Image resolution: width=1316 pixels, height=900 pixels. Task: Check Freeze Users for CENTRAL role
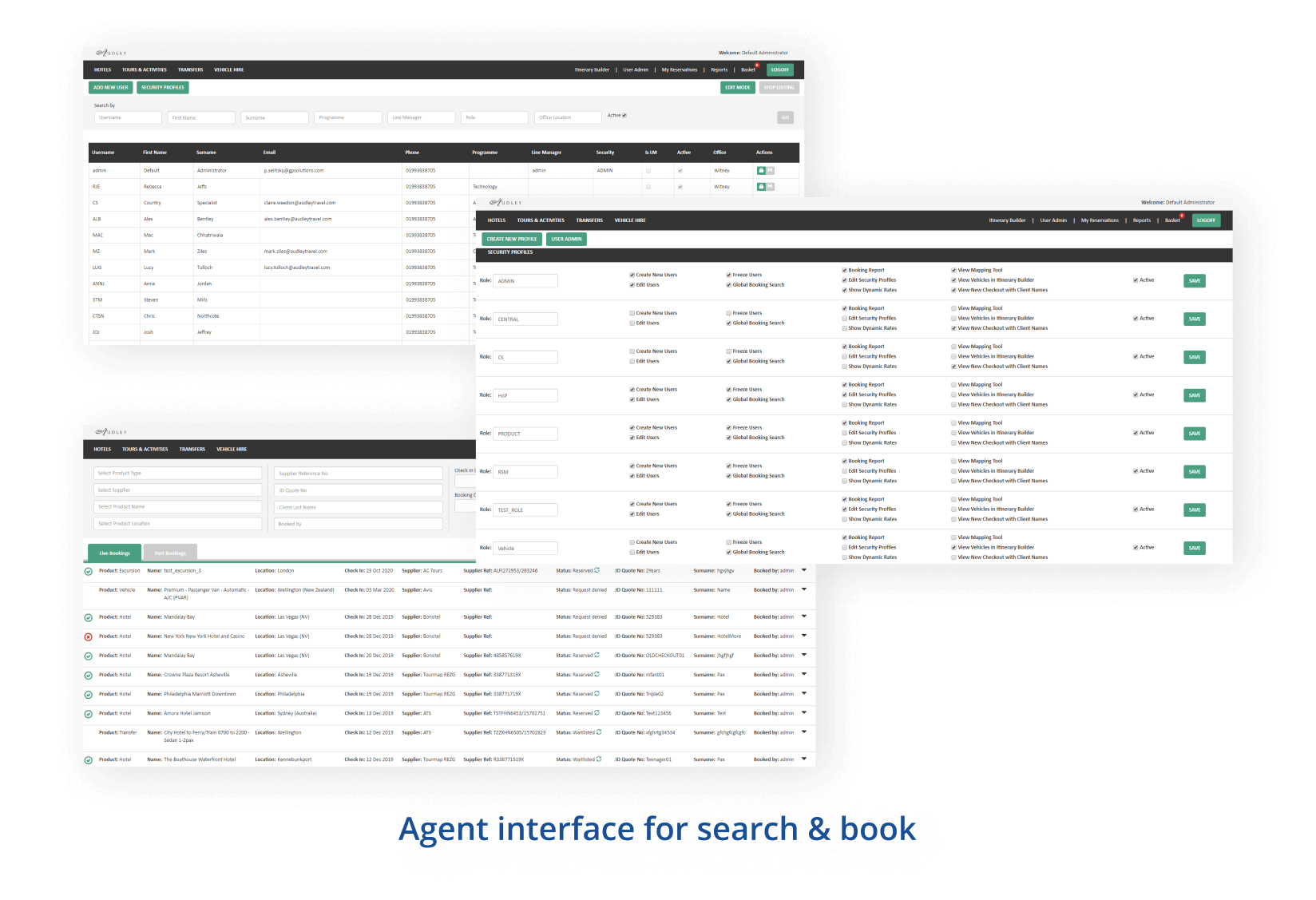pos(728,313)
